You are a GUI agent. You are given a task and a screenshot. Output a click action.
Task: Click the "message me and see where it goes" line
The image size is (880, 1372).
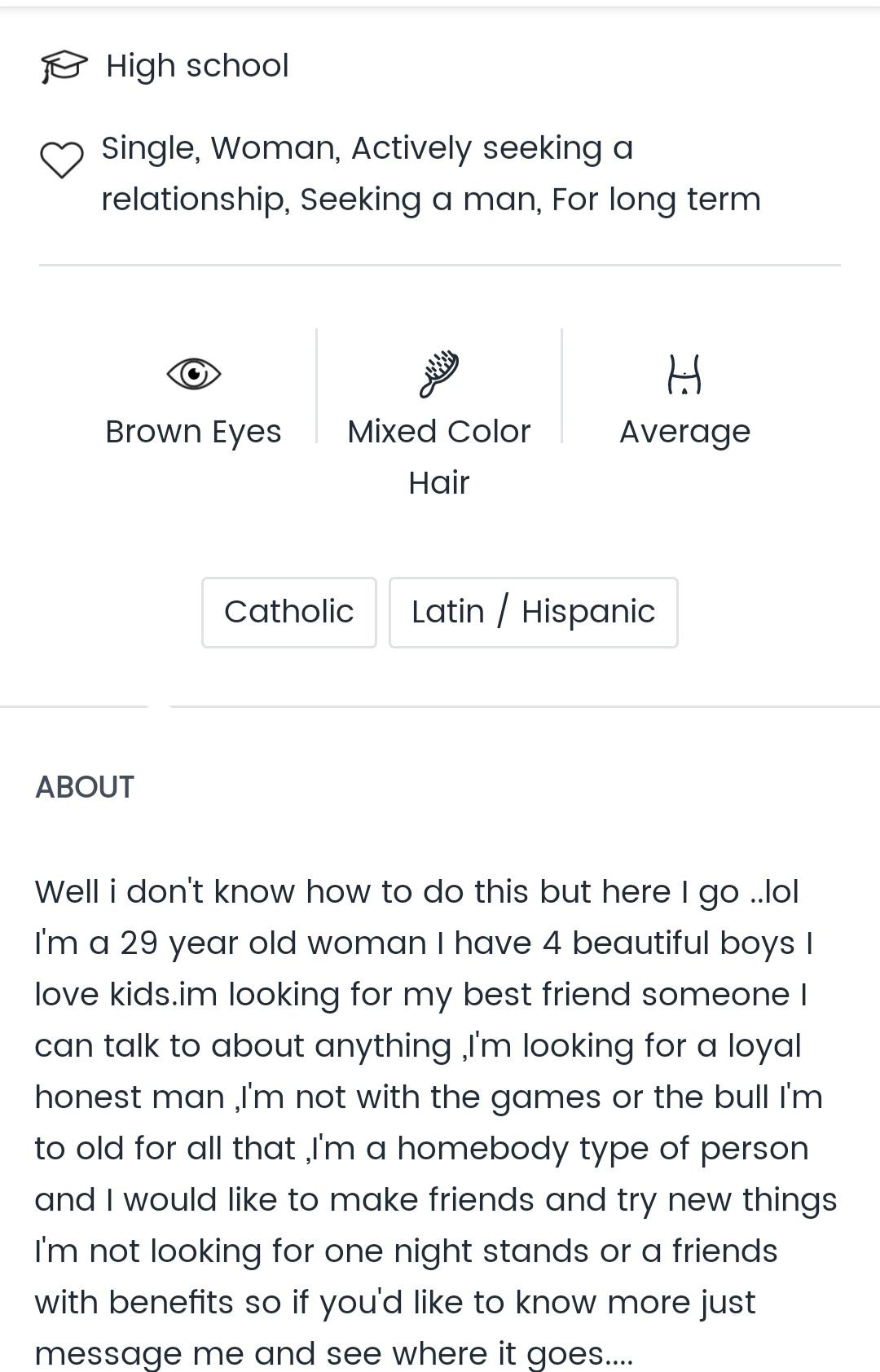(333, 1353)
